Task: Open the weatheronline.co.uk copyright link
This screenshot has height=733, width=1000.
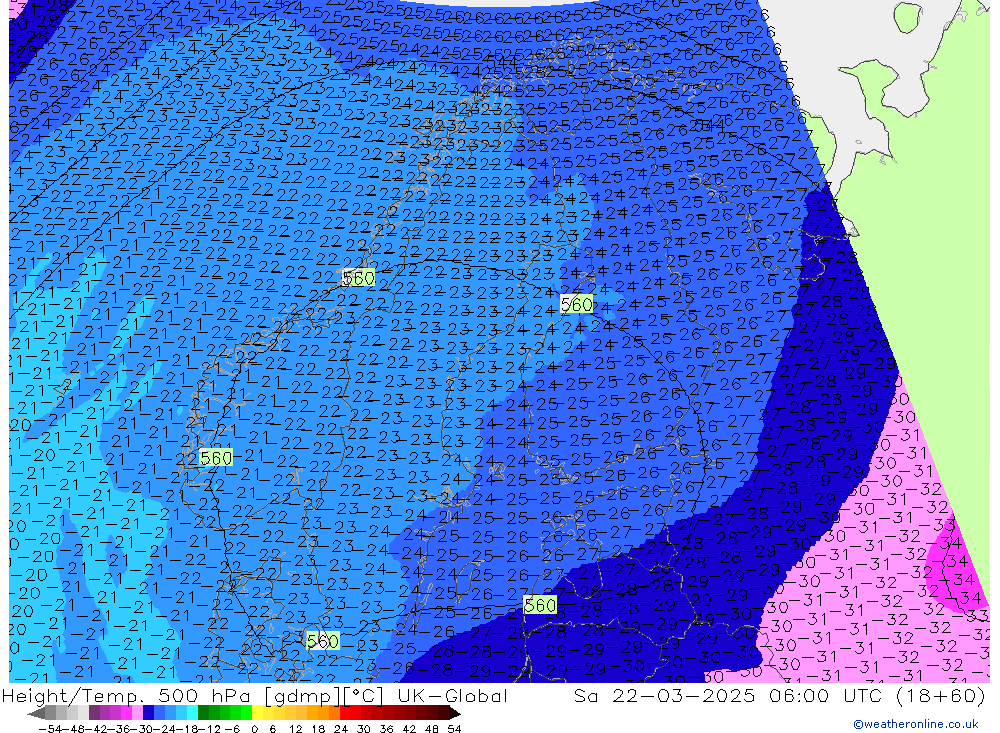Action: (x=916, y=724)
